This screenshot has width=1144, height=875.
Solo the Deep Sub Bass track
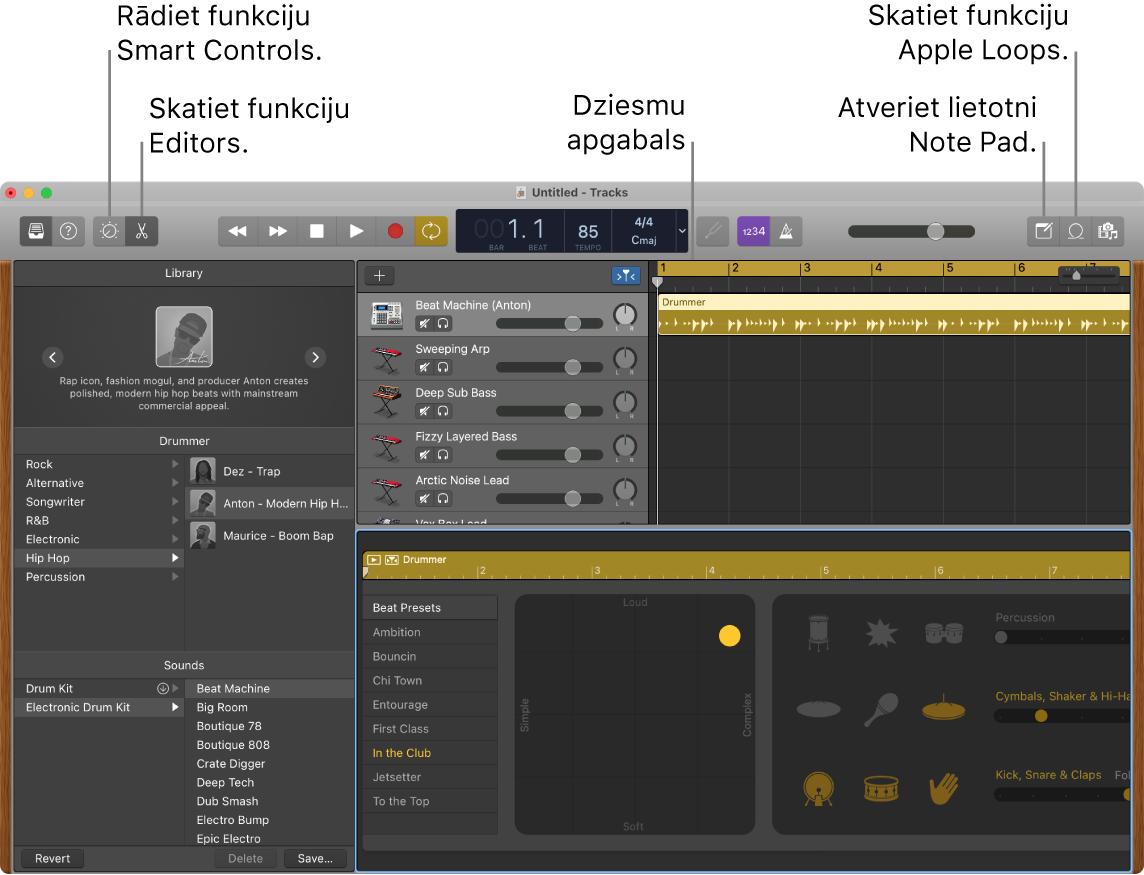[x=443, y=411]
